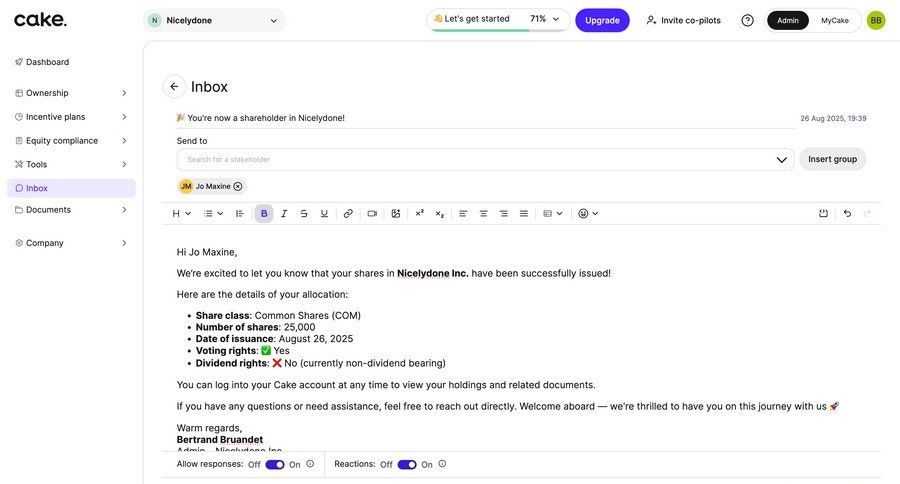
Task: Toggle the Reactions switch
Action: point(407,464)
